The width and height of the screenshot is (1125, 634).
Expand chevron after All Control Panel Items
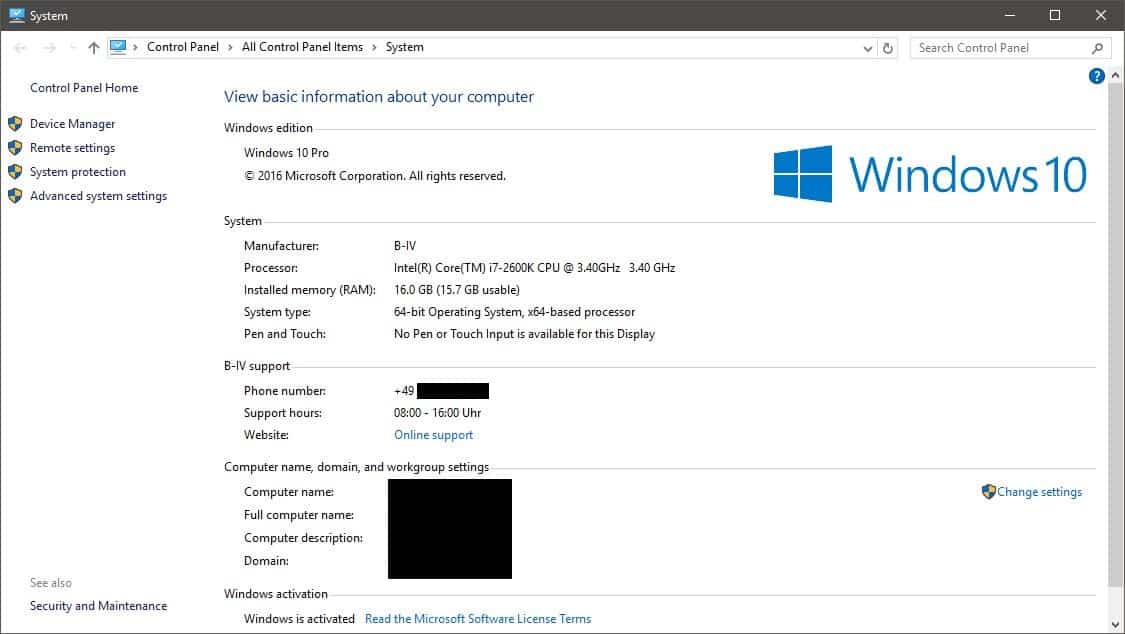click(x=374, y=47)
